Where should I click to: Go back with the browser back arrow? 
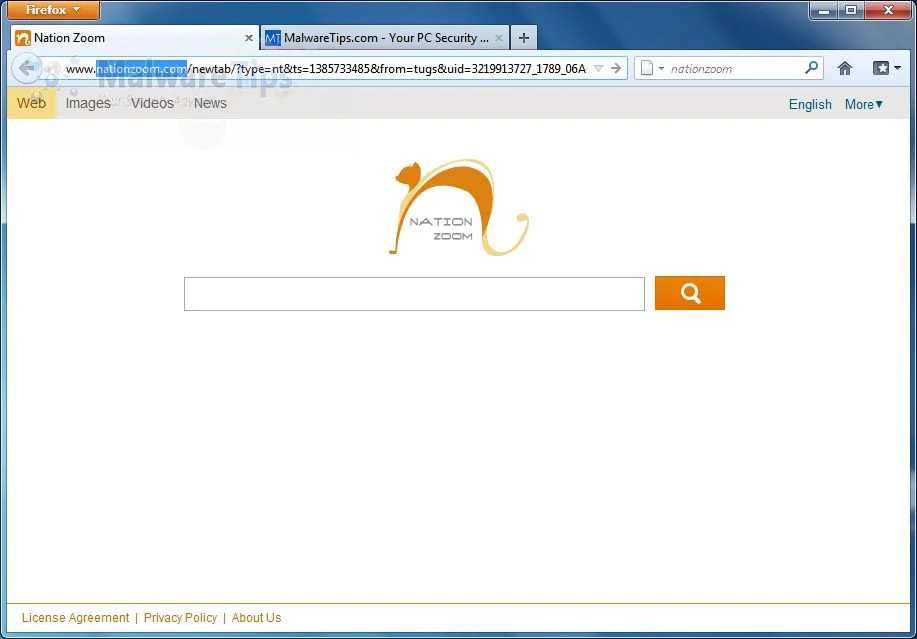pos(27,68)
